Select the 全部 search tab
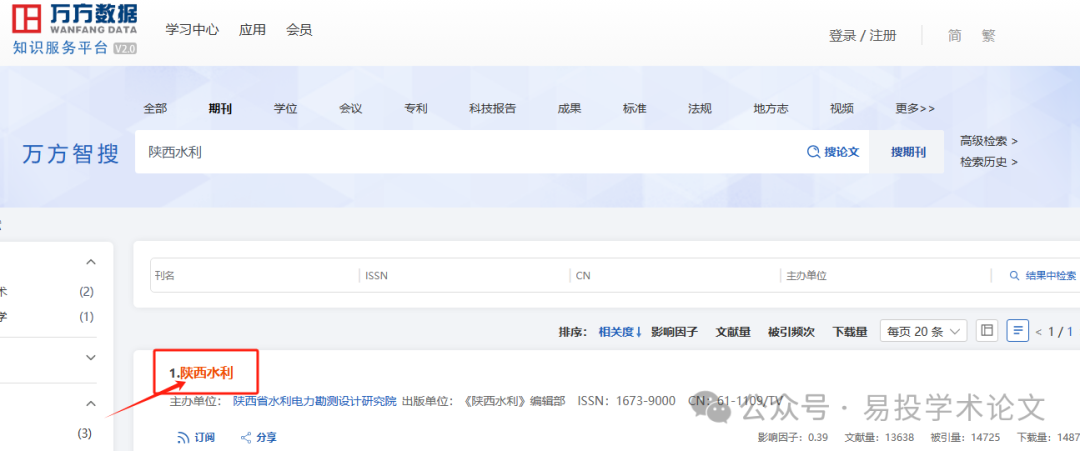The height and width of the screenshot is (451, 1080). click(155, 108)
